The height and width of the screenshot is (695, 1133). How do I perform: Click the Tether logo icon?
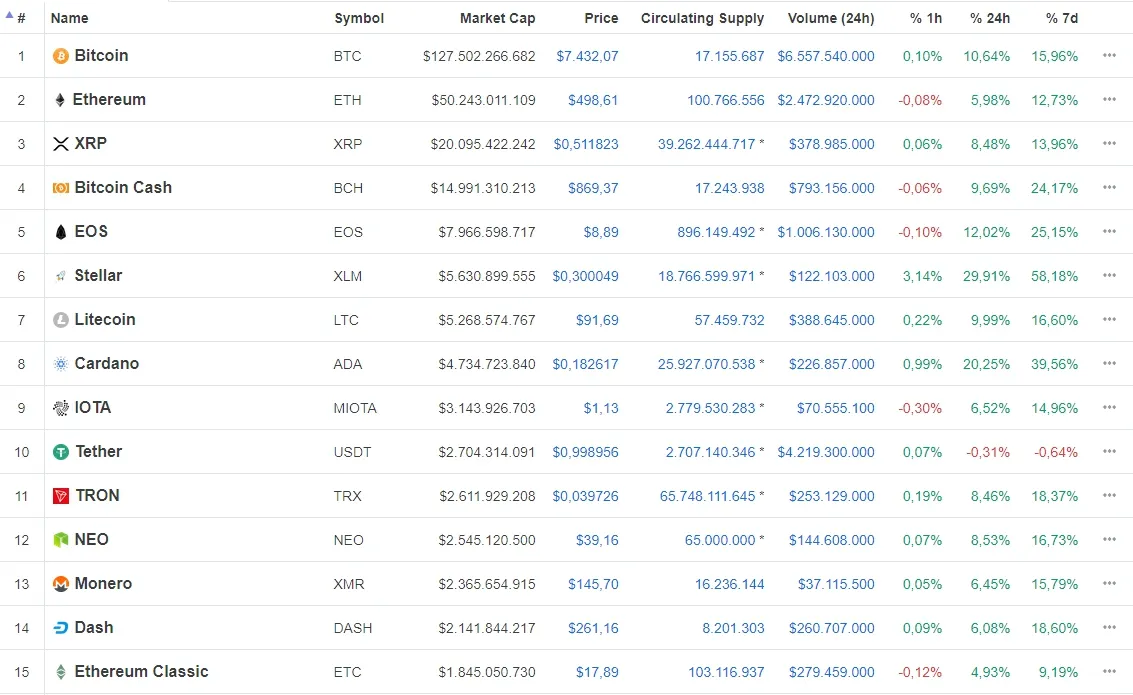[x=61, y=452]
